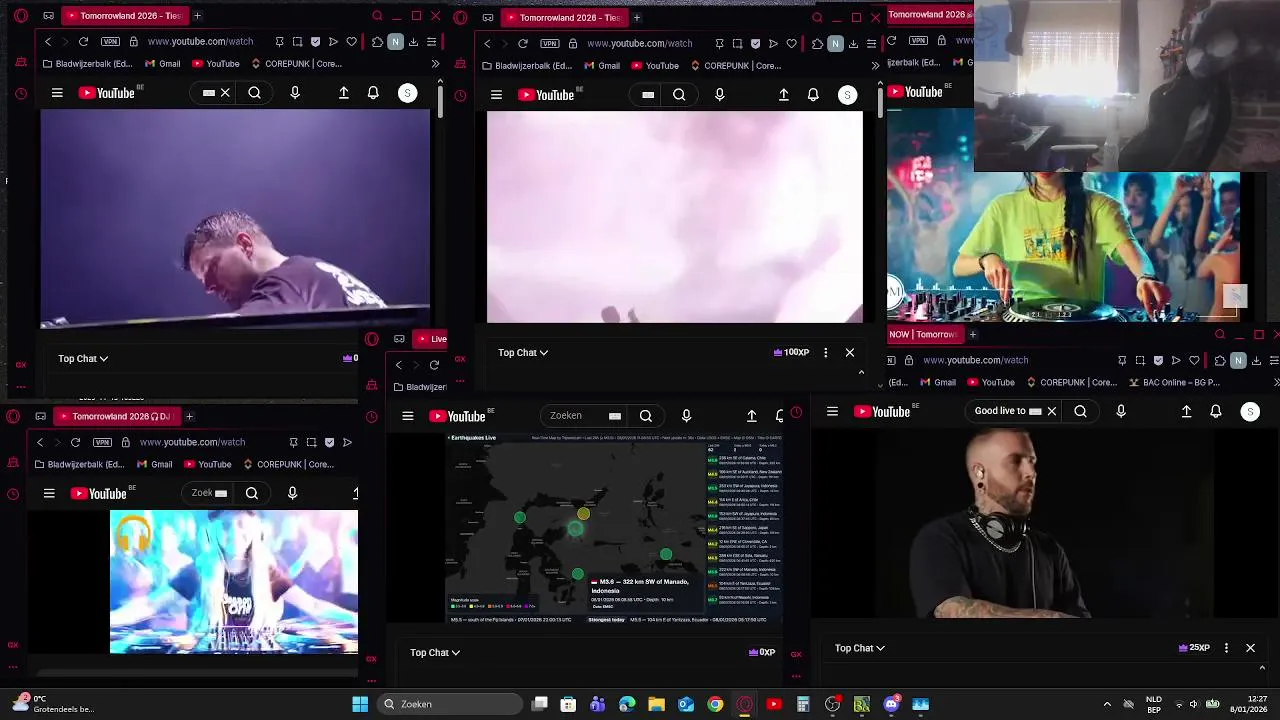
Task: Open YouTube avatar S in top-left window
Action: [x=407, y=93]
